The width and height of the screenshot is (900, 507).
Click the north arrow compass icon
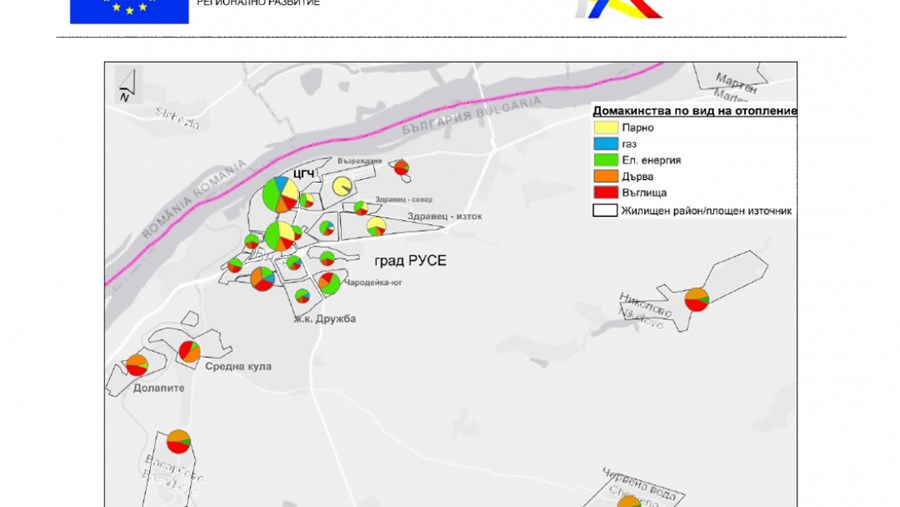(x=125, y=86)
